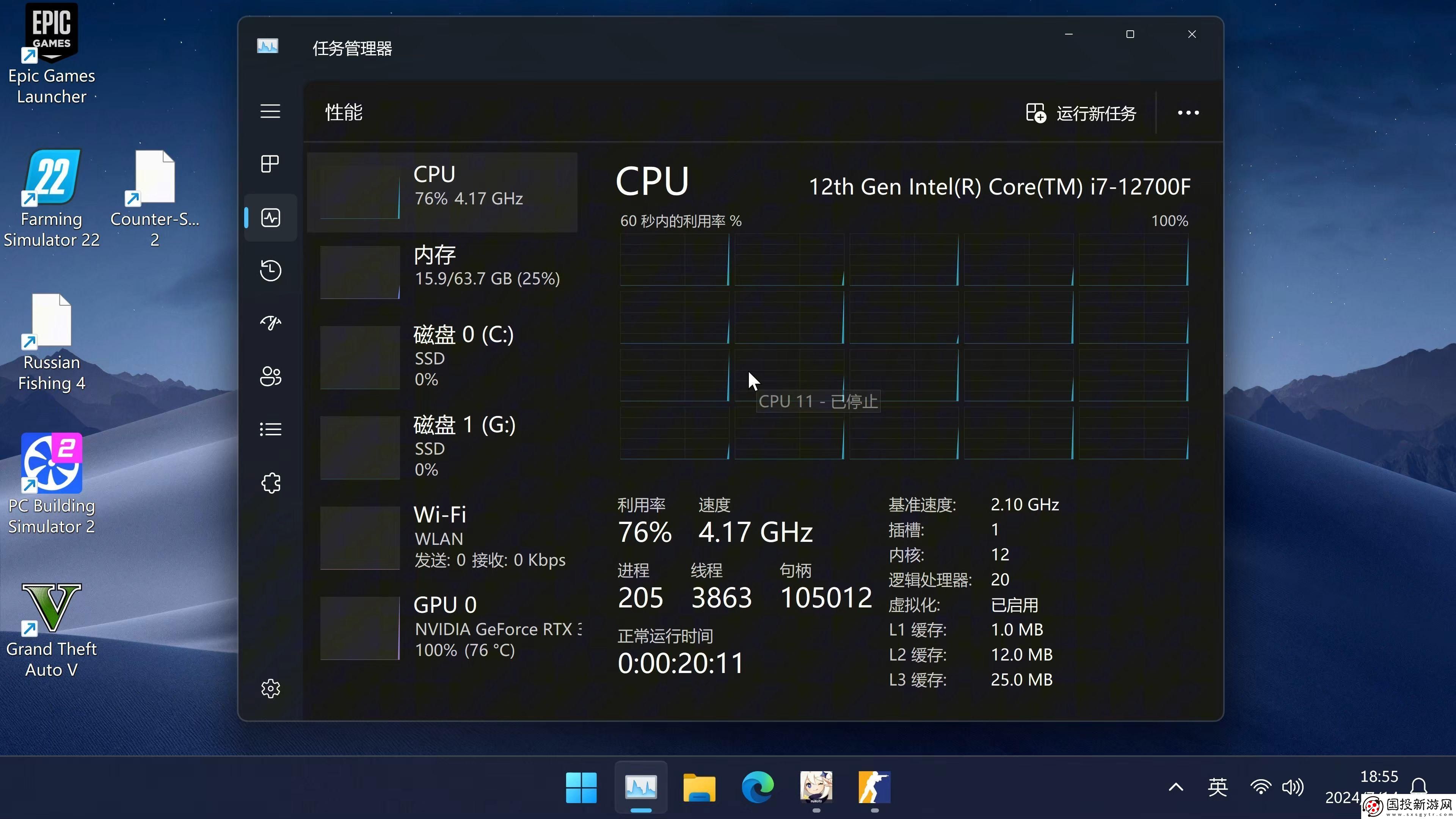Open File Explorer from the taskbar
This screenshot has height=819, width=1456.
tap(699, 788)
